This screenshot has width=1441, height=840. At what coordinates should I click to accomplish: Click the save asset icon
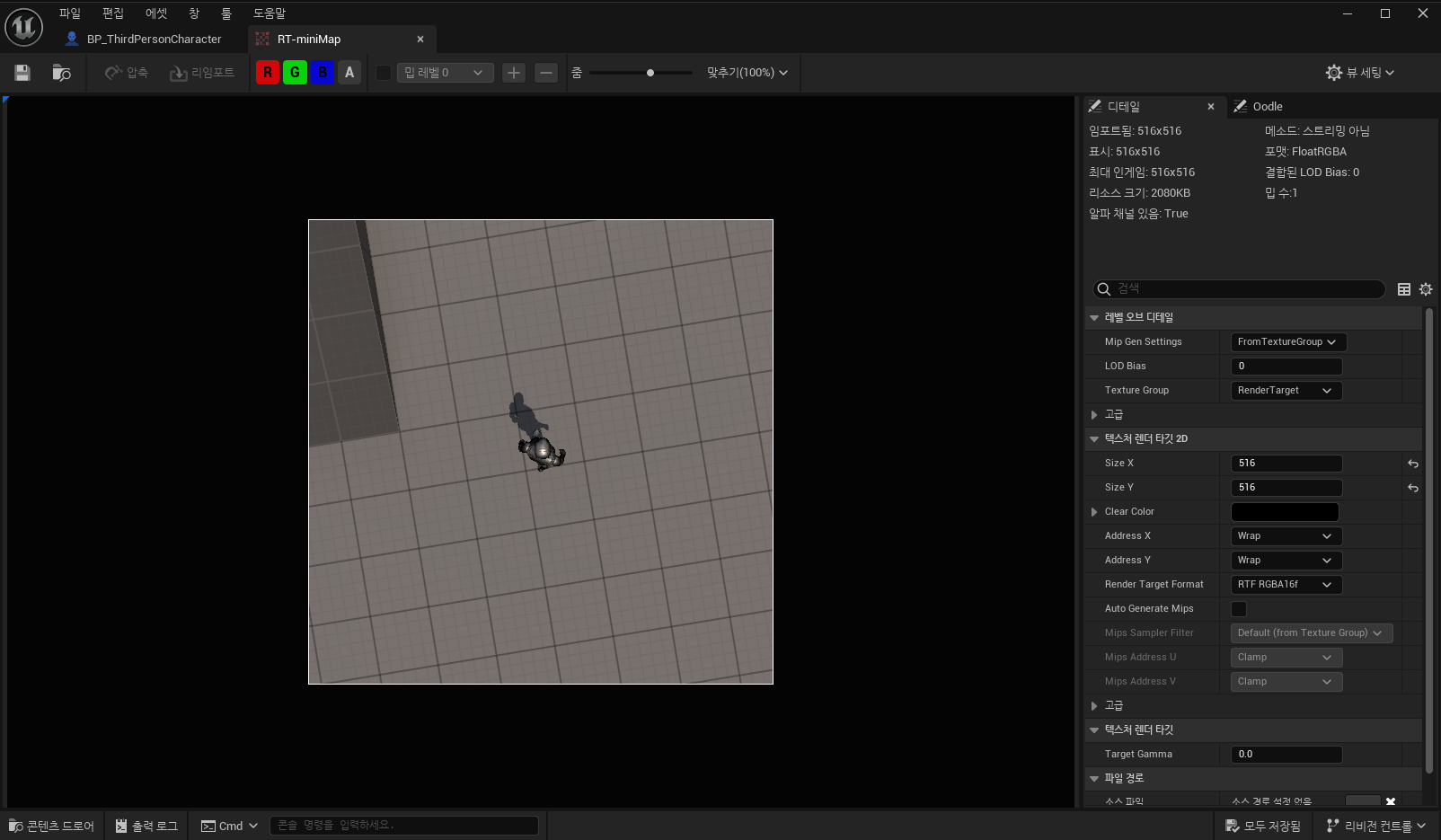pyautogui.click(x=22, y=73)
